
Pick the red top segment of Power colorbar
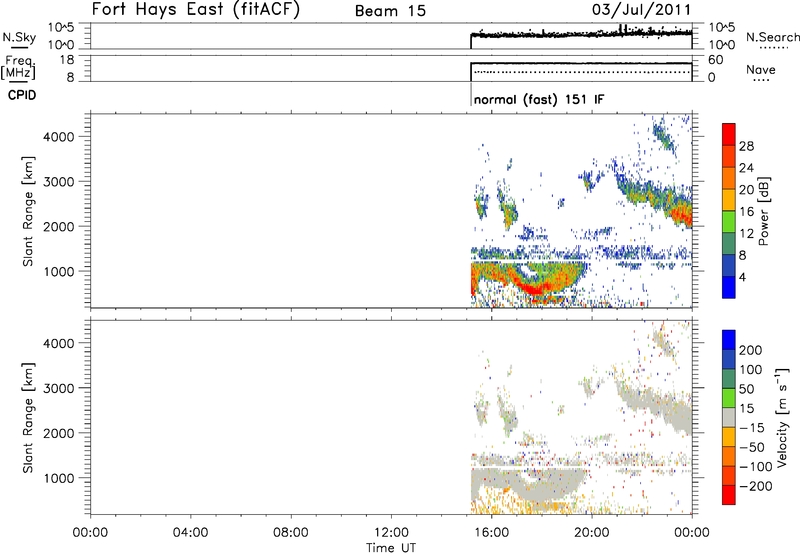[x=729, y=134]
